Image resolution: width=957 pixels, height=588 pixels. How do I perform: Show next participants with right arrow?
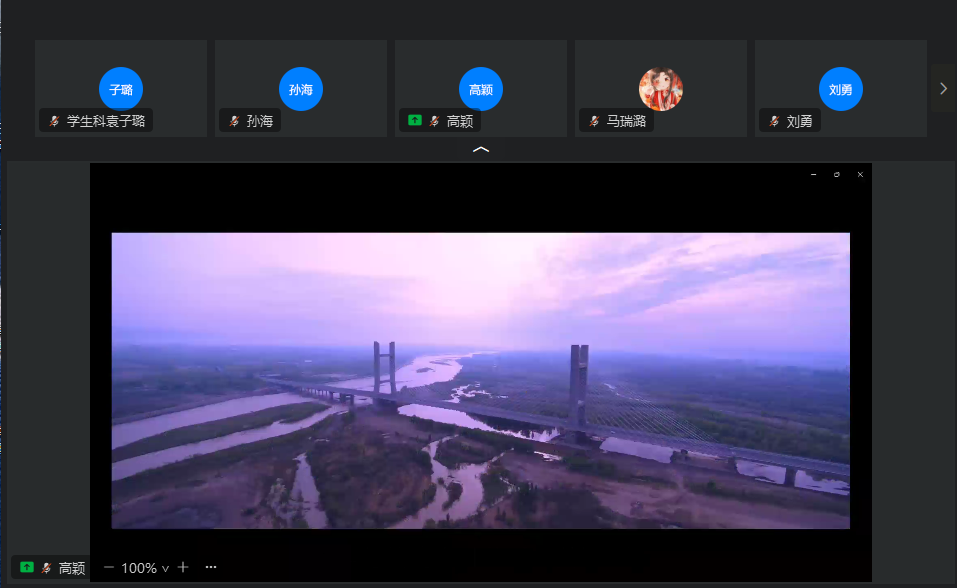pyautogui.click(x=943, y=89)
